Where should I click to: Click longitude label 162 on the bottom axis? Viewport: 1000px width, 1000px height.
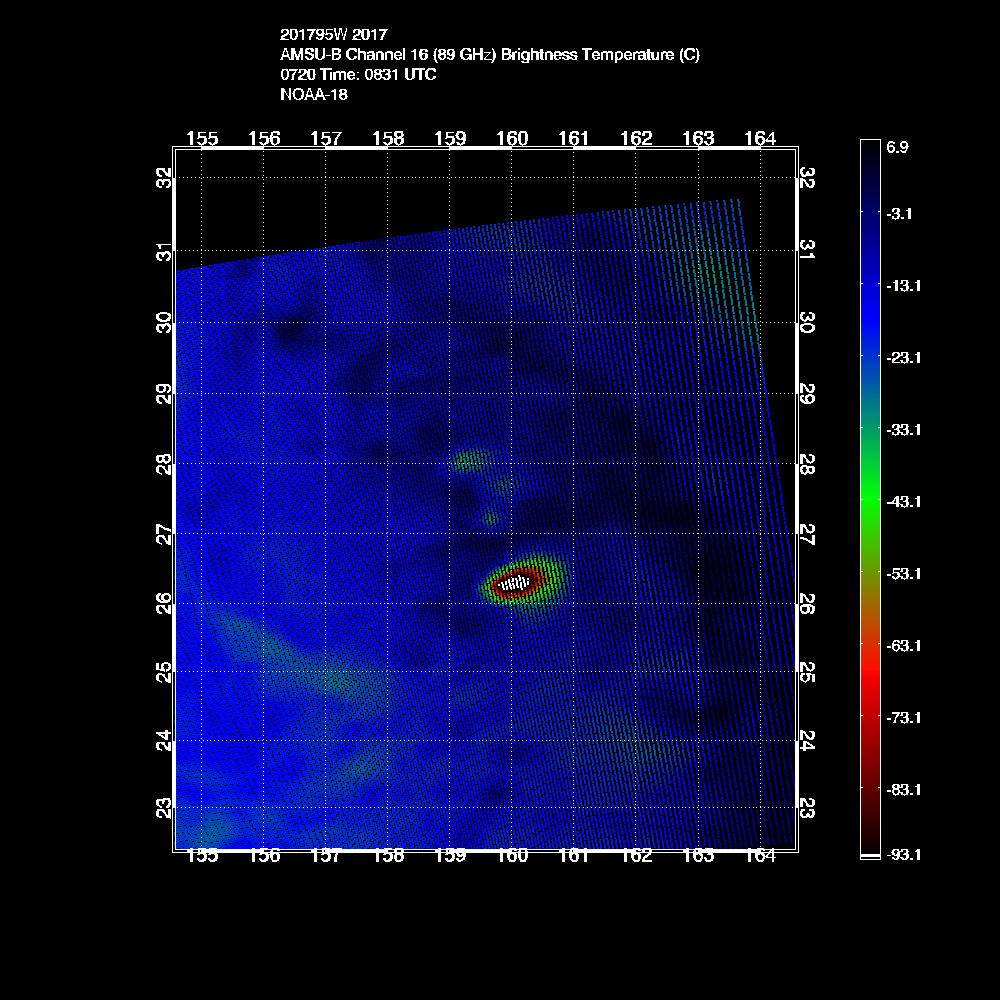[636, 855]
